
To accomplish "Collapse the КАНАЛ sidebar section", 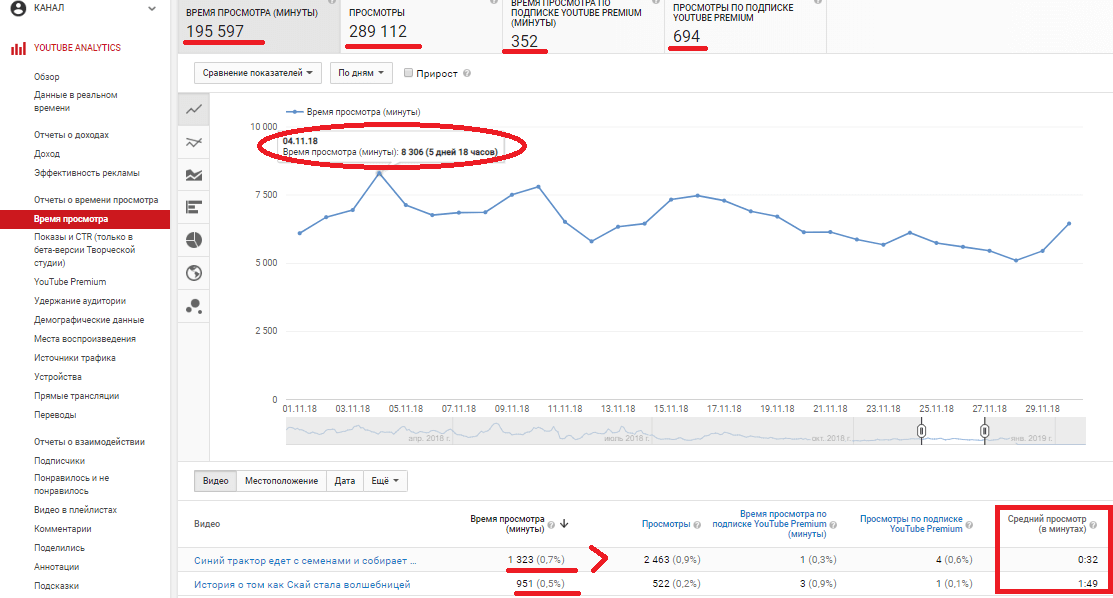I will point(152,8).
